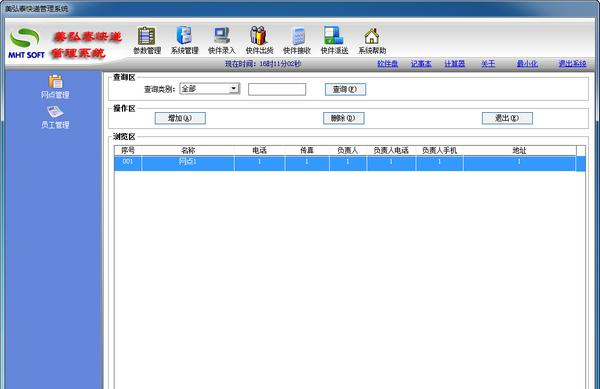Expand the 查询类别 dropdown
Screen dimensions: 600x389
pos(233,89)
